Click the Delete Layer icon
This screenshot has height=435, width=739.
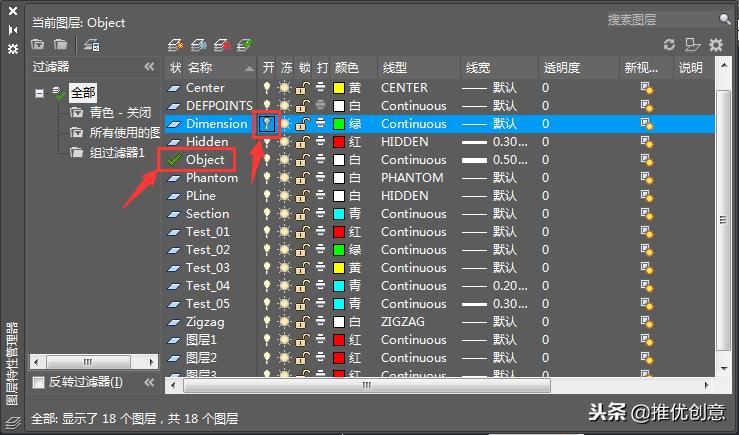pos(222,45)
